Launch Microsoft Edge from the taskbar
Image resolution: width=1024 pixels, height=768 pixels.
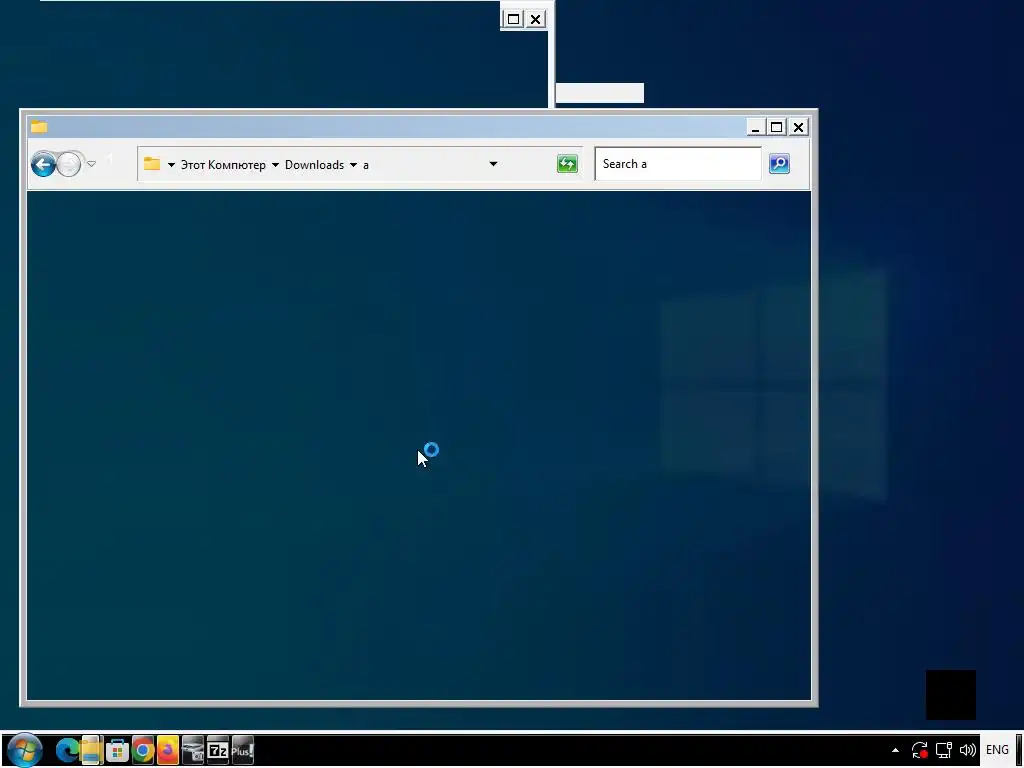click(x=67, y=750)
